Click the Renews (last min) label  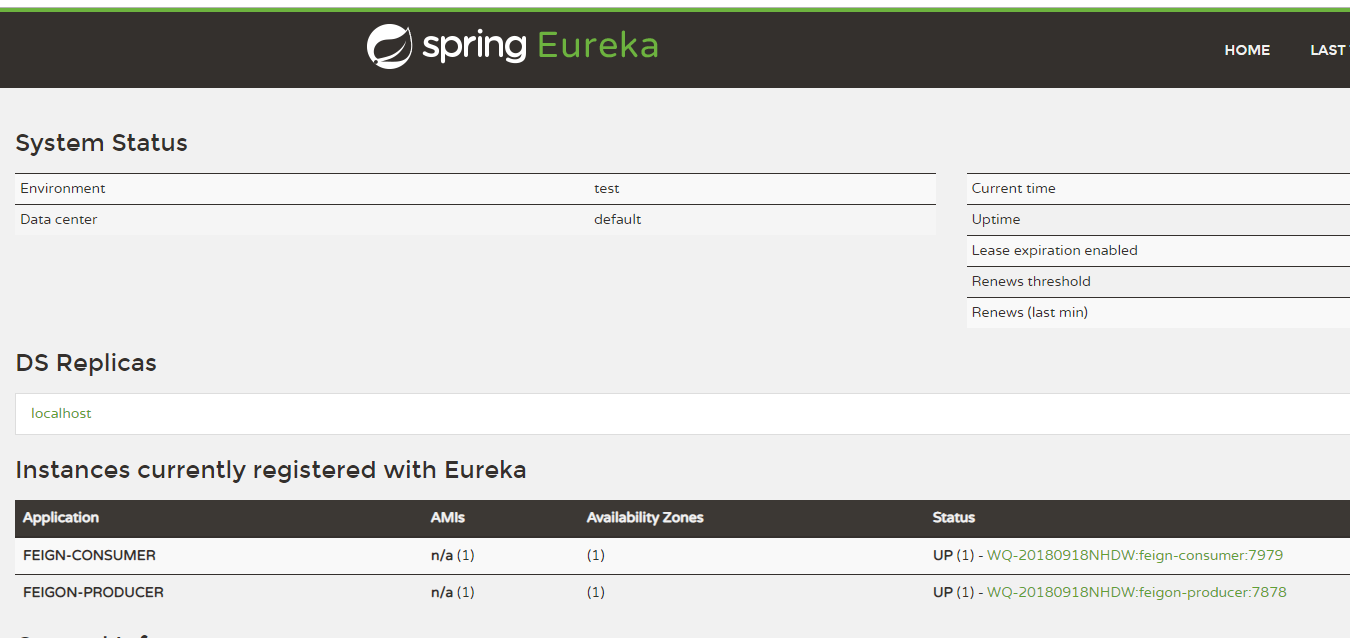coord(1030,312)
